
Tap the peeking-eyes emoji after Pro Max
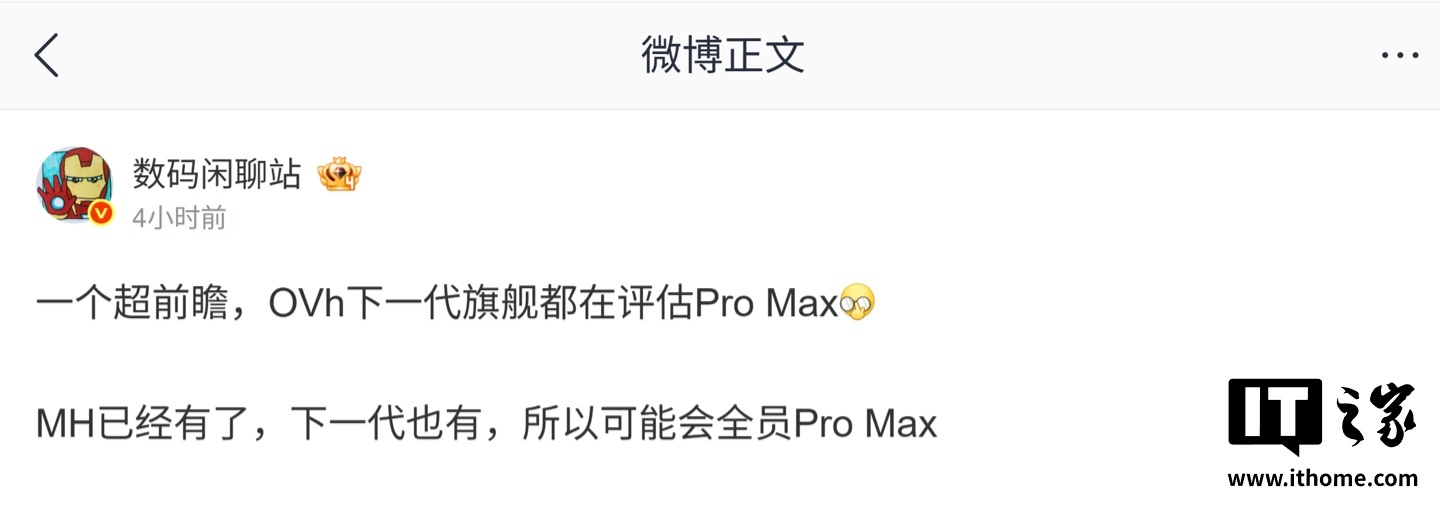click(x=857, y=302)
